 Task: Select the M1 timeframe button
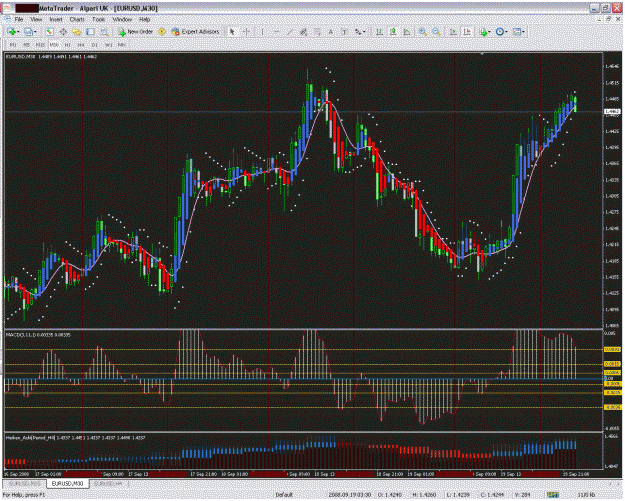point(13,45)
